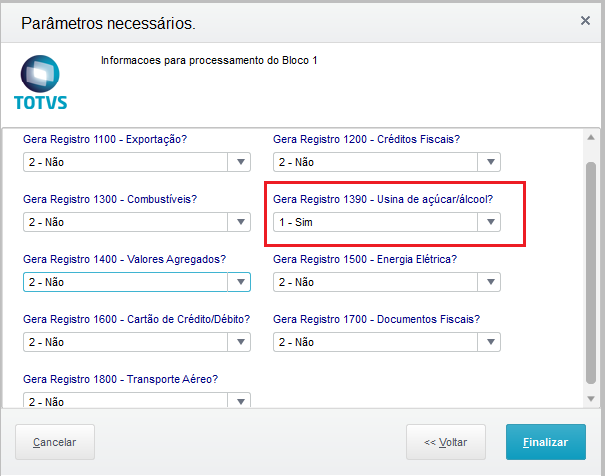
Task: Click the Registro 1400 Valores Agregados value field
Action: point(125,282)
